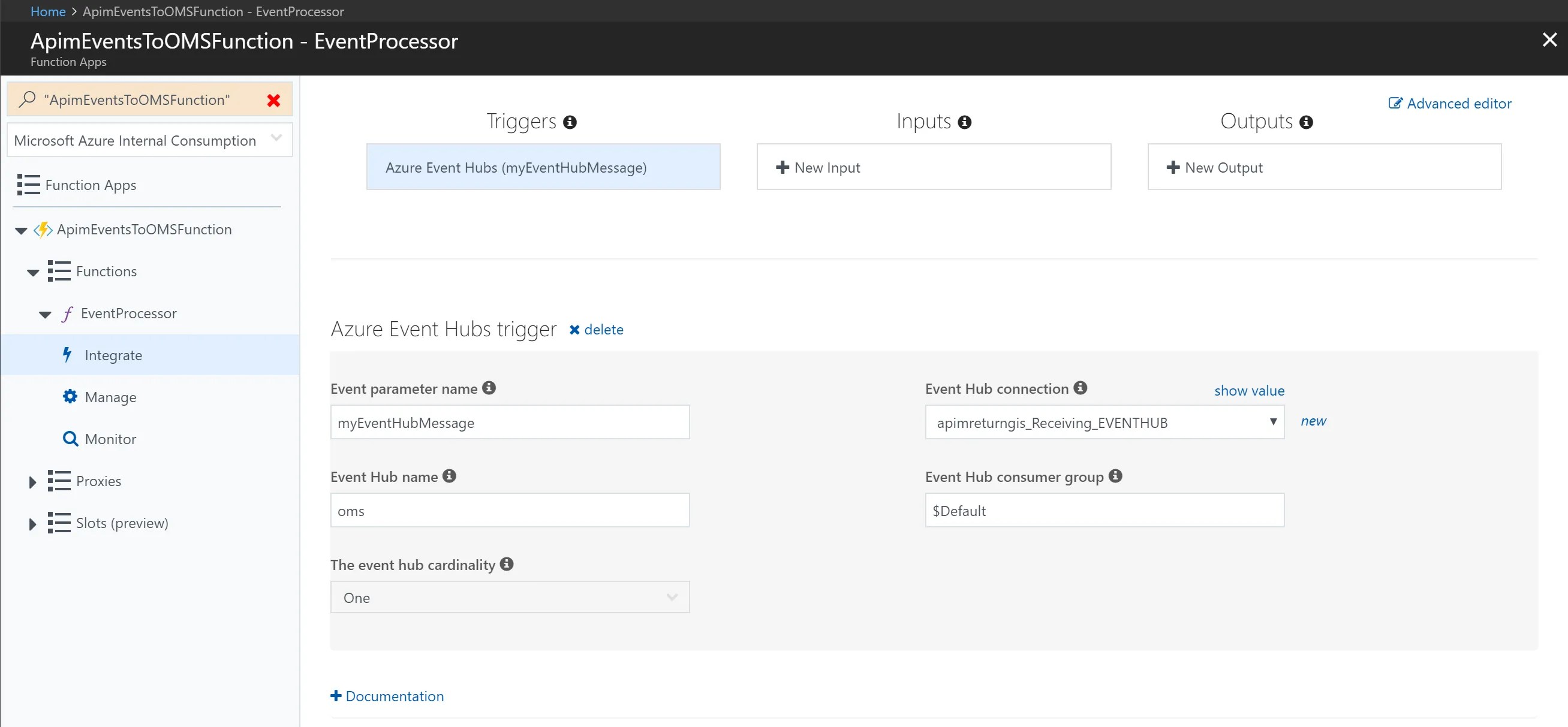
Task: Focus the Event Hub consumer group field
Action: (x=1104, y=511)
